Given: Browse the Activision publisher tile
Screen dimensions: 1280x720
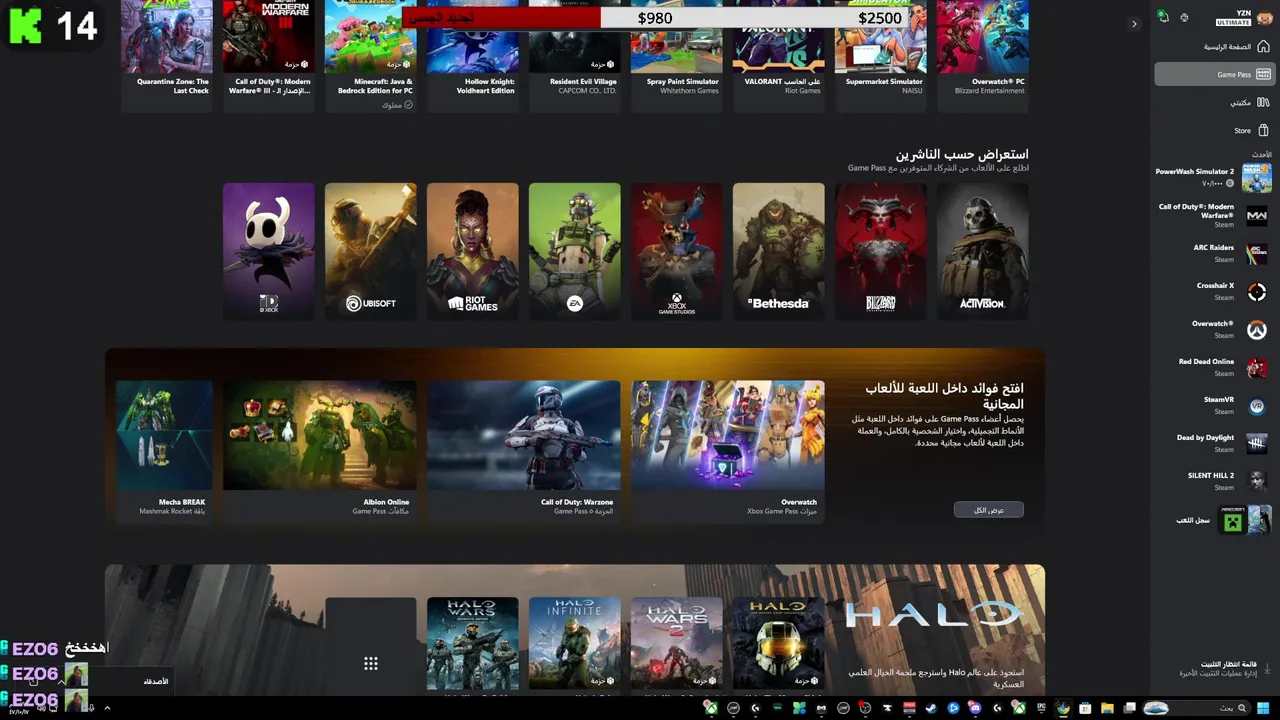Looking at the screenshot, I should click(982, 251).
